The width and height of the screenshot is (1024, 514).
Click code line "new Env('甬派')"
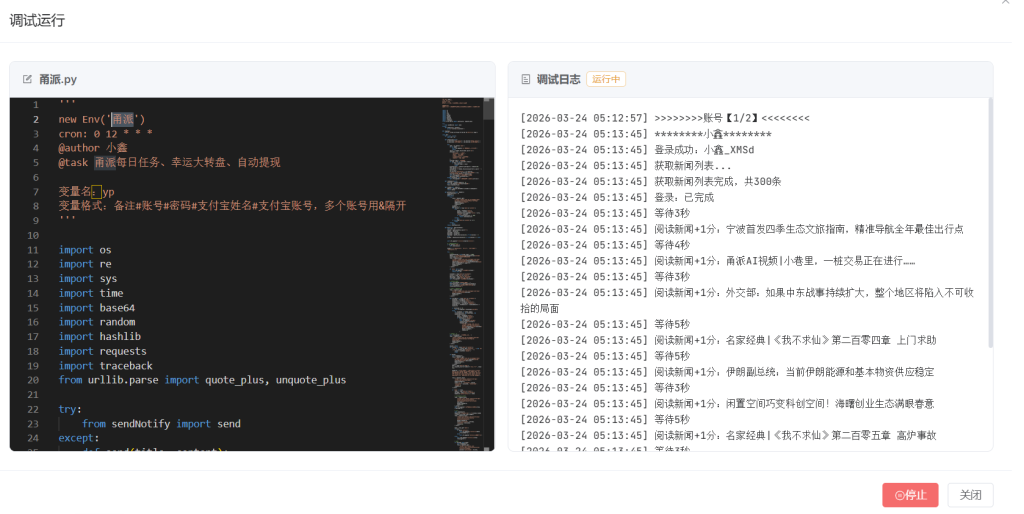102,119
